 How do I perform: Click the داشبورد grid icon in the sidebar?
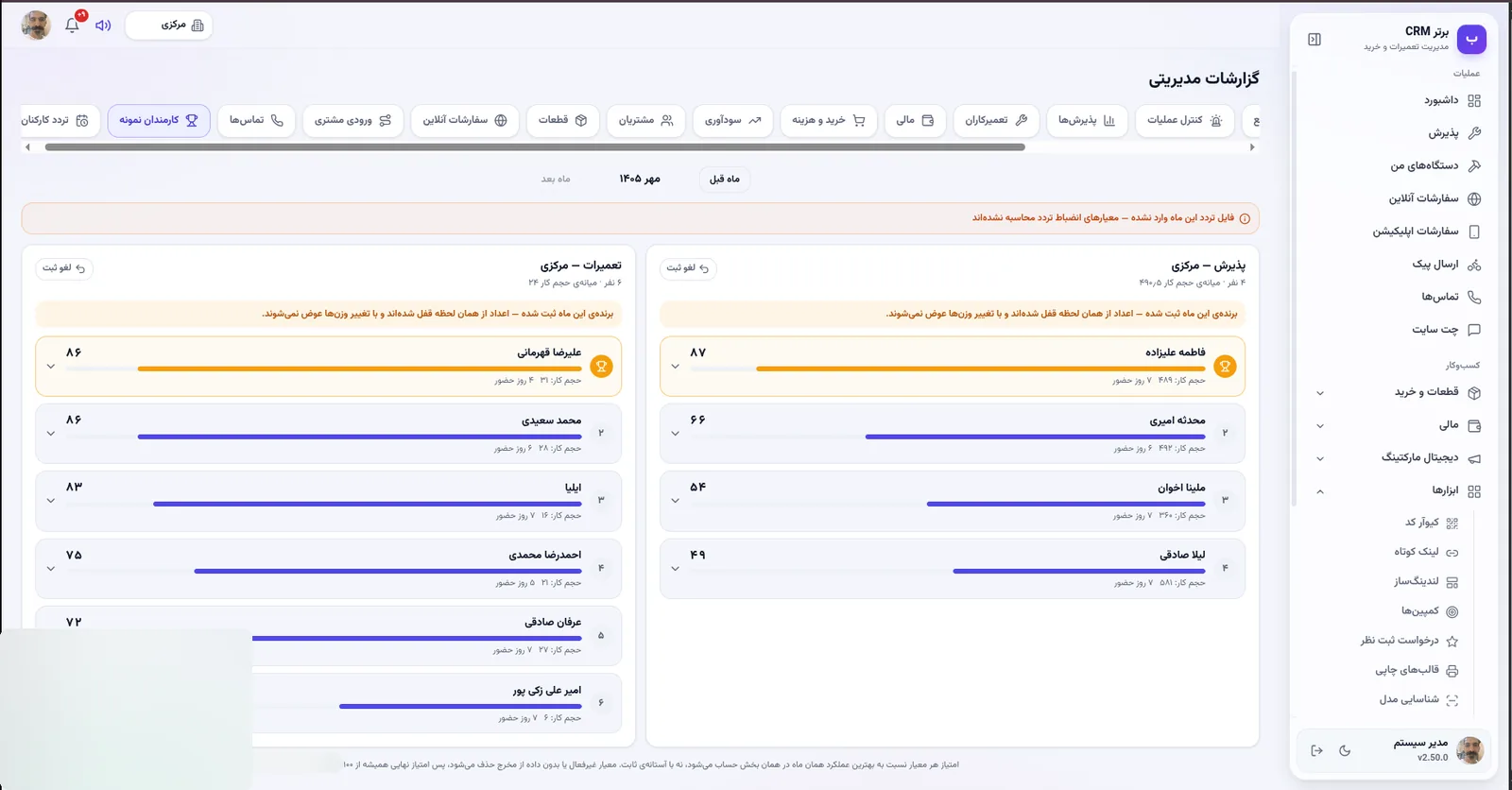1474,101
